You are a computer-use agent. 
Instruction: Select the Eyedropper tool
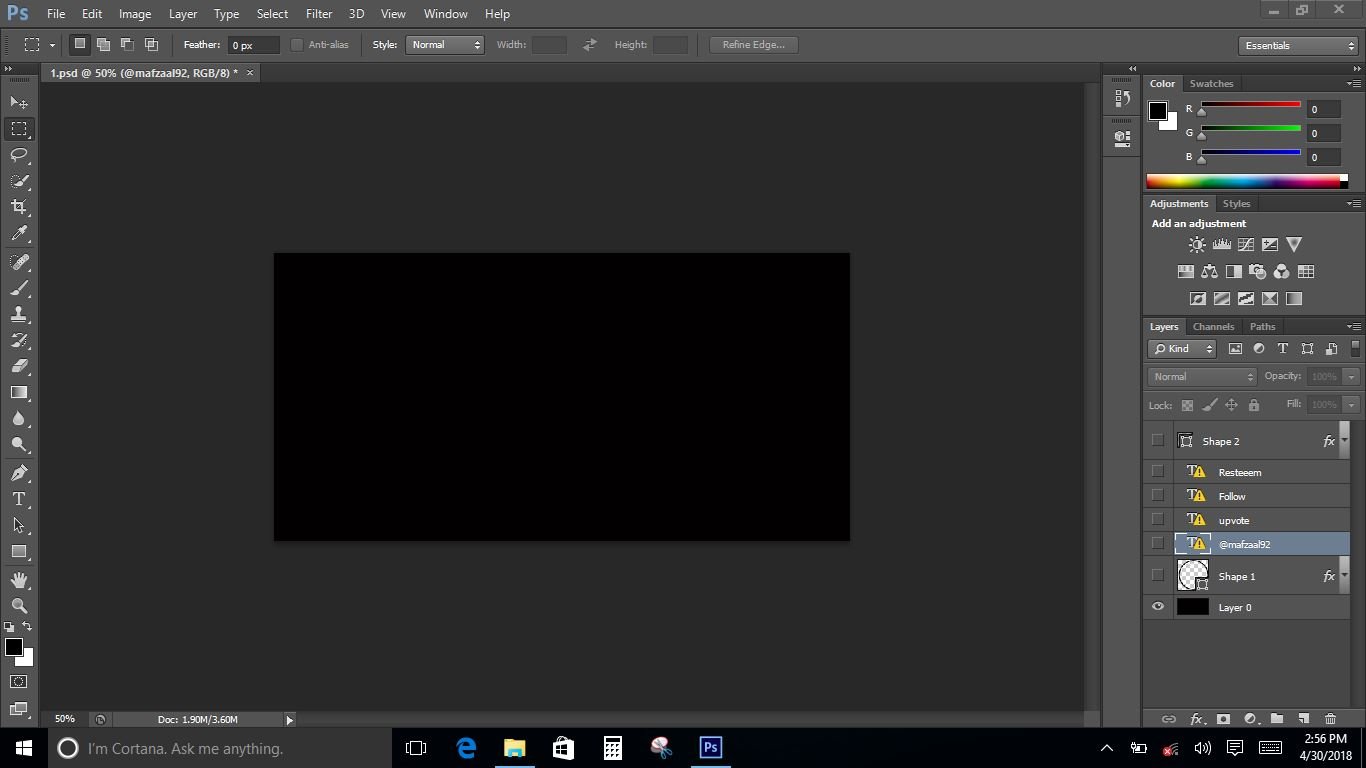[x=19, y=234]
